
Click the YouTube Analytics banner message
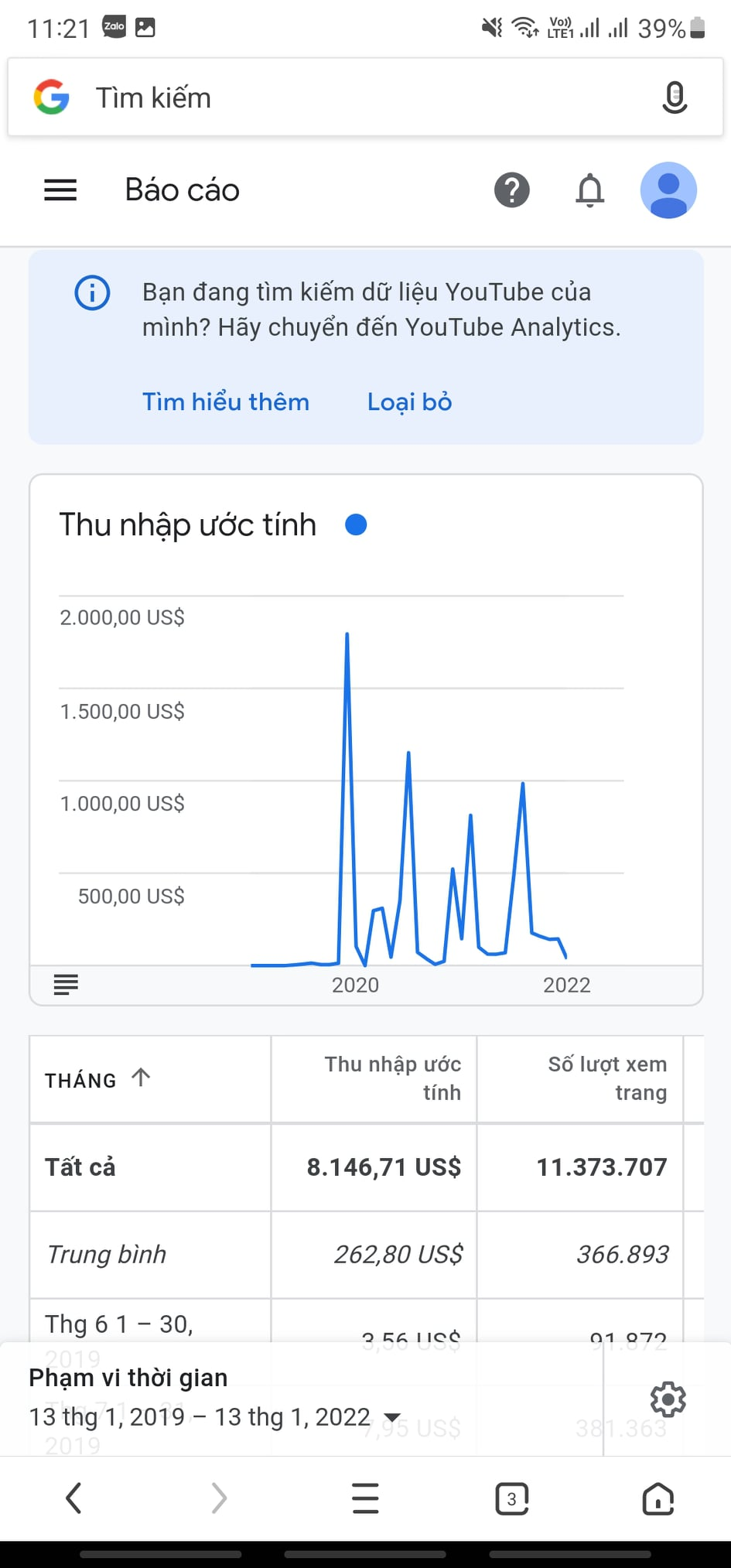tap(381, 309)
